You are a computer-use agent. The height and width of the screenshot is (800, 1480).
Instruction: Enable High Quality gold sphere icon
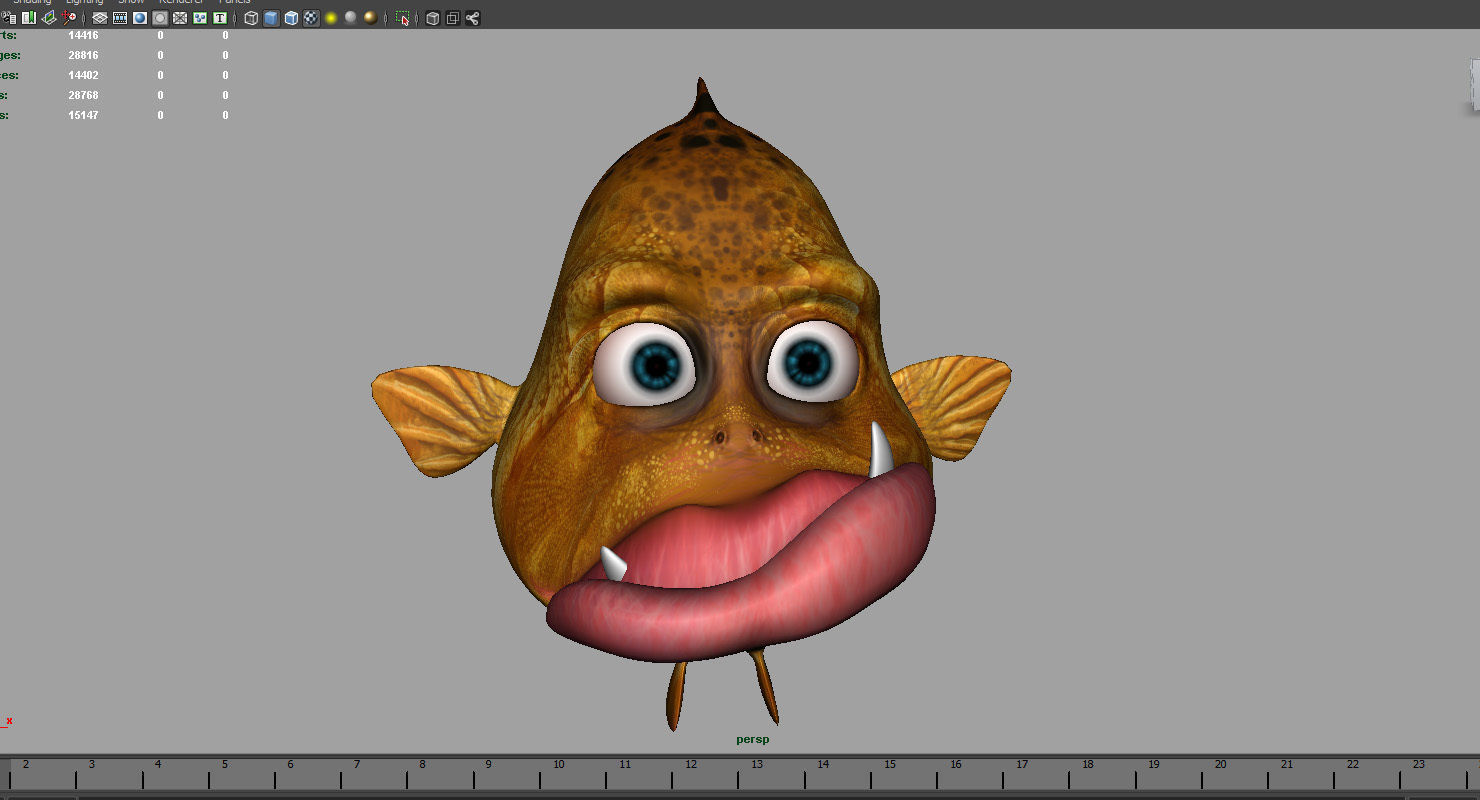coord(371,18)
